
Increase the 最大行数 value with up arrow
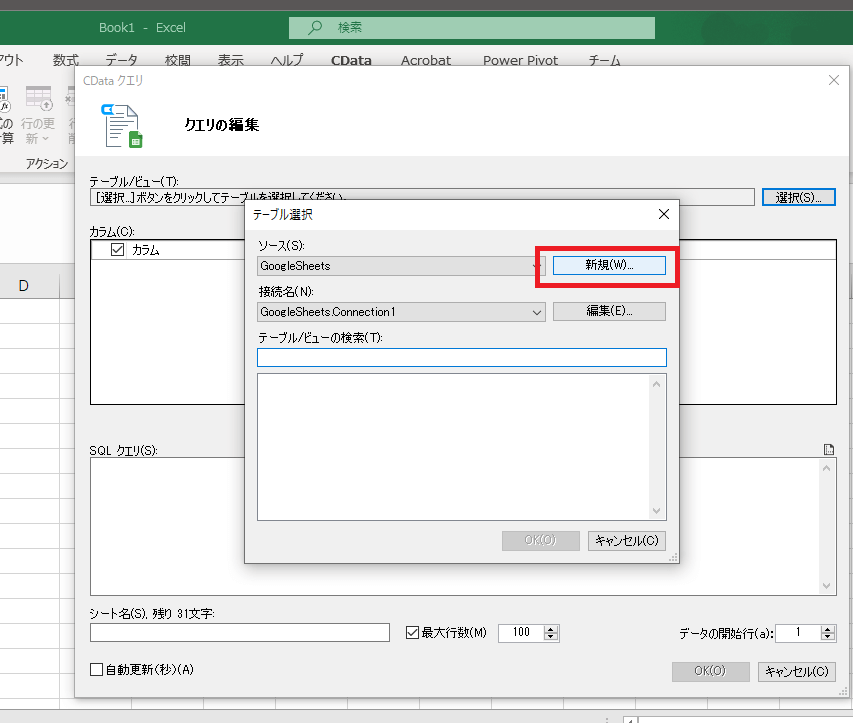(551, 629)
